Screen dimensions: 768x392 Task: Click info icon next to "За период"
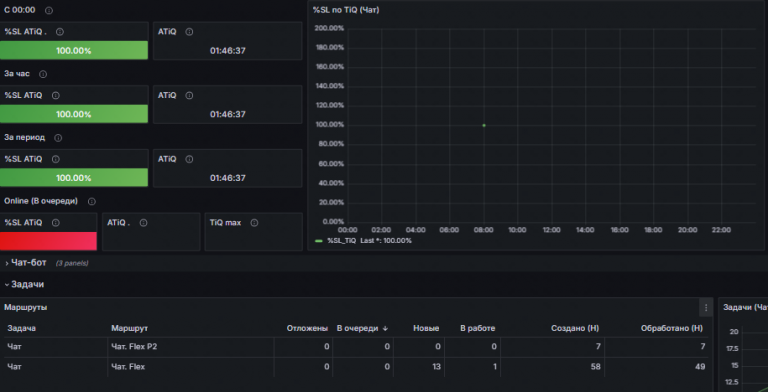(58, 138)
